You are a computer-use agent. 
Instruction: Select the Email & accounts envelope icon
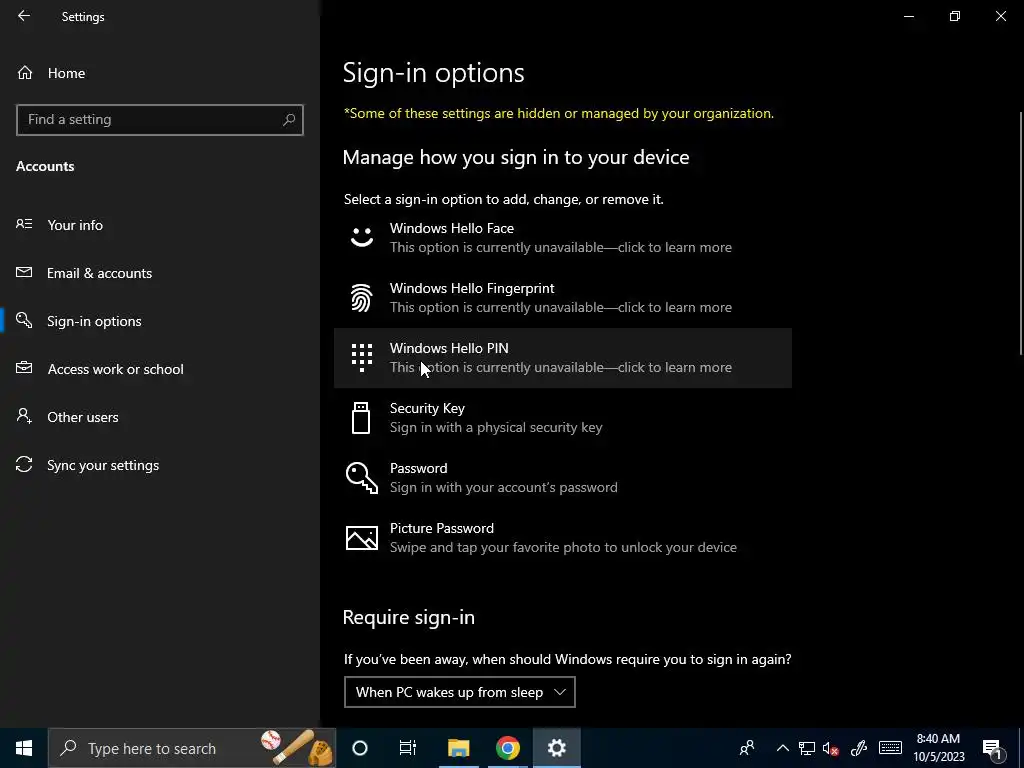click(x=24, y=272)
